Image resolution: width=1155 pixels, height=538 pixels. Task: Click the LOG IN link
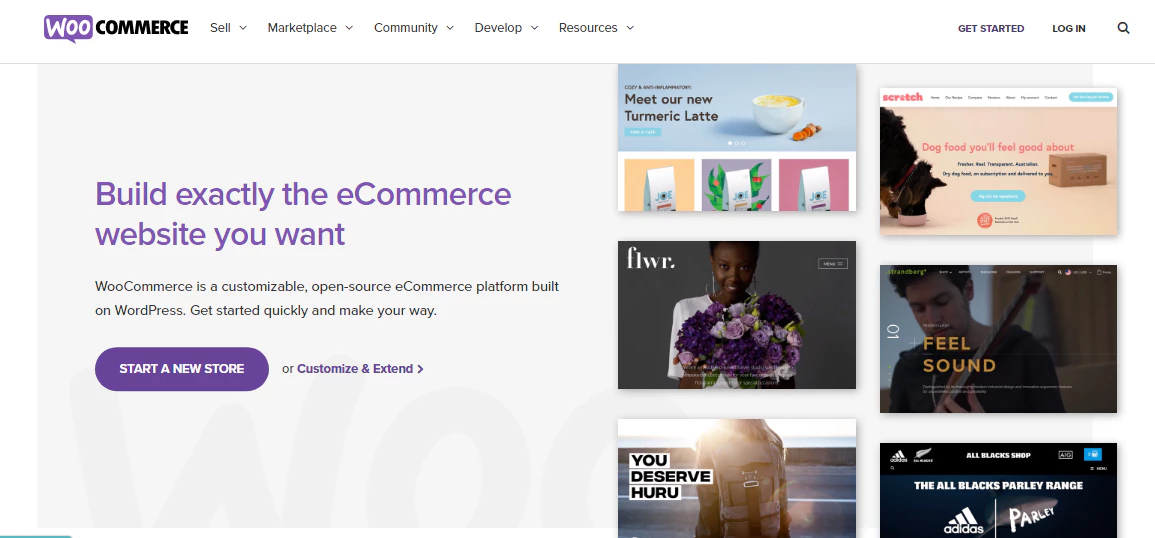click(x=1069, y=28)
